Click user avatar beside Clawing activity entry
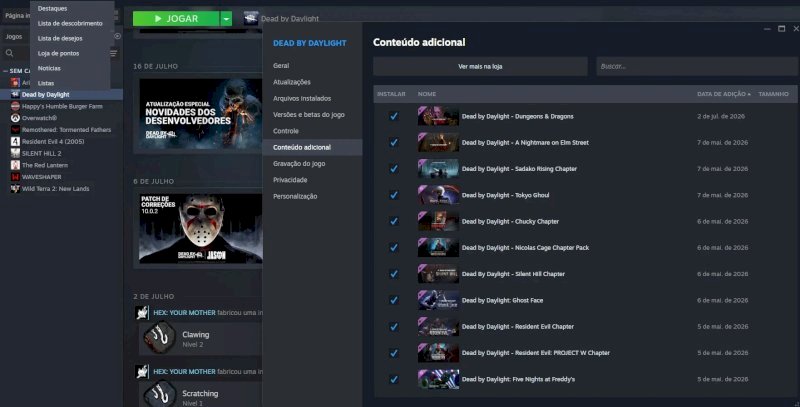 tap(142, 313)
